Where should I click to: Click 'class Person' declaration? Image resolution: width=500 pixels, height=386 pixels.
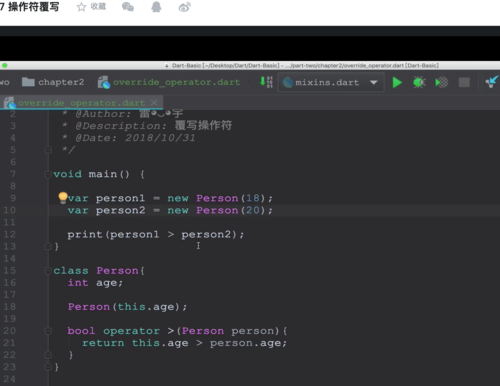(x=96, y=271)
